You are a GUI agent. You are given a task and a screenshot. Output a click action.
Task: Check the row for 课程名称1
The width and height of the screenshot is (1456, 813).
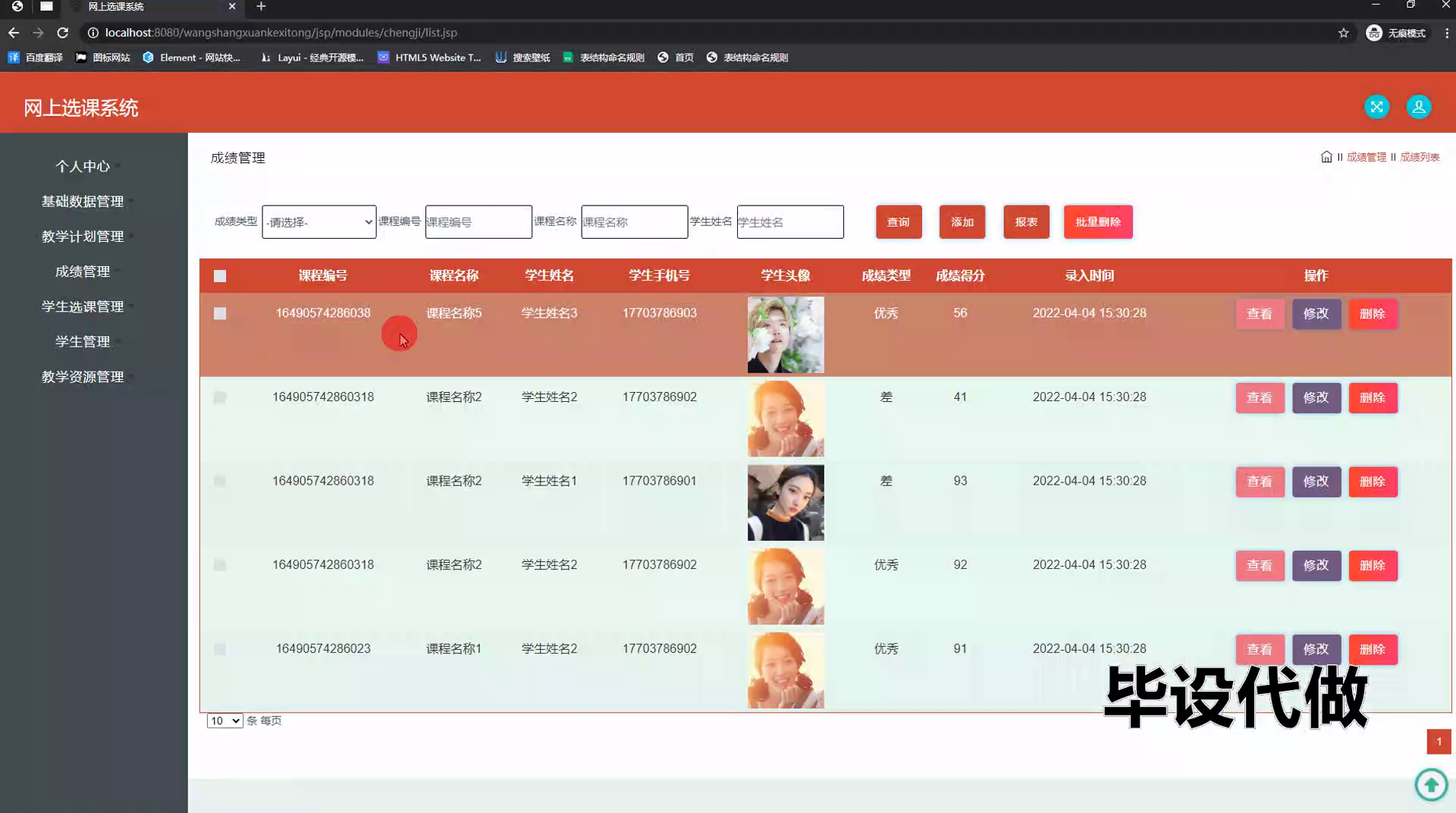(220, 649)
